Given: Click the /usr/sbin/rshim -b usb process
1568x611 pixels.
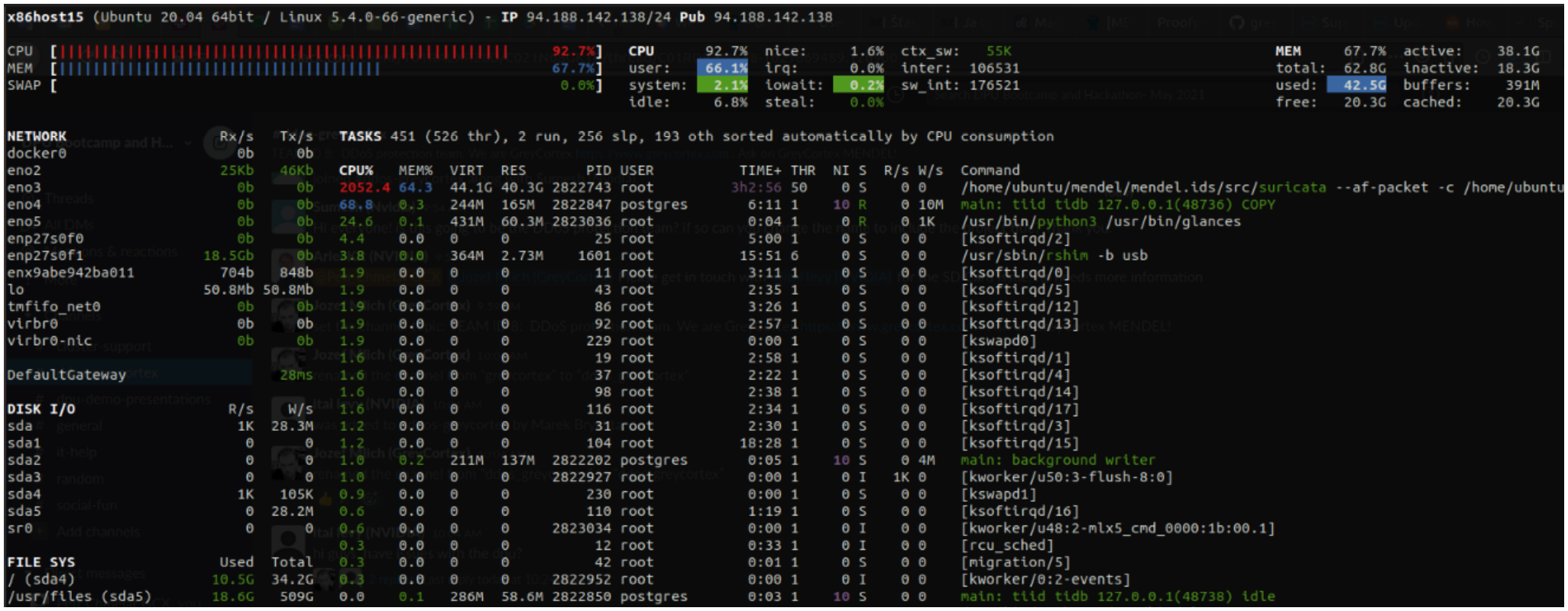Looking at the screenshot, I should tap(1054, 255).
